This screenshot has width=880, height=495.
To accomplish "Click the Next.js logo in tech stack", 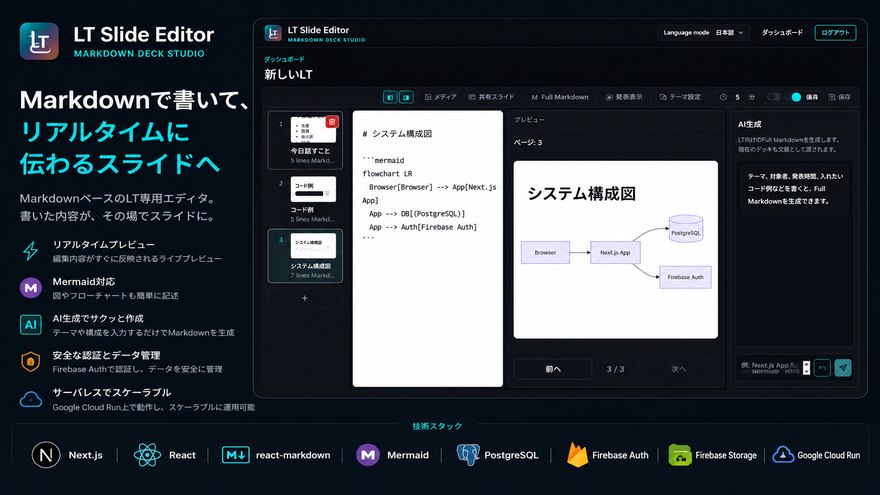I will tap(46, 455).
